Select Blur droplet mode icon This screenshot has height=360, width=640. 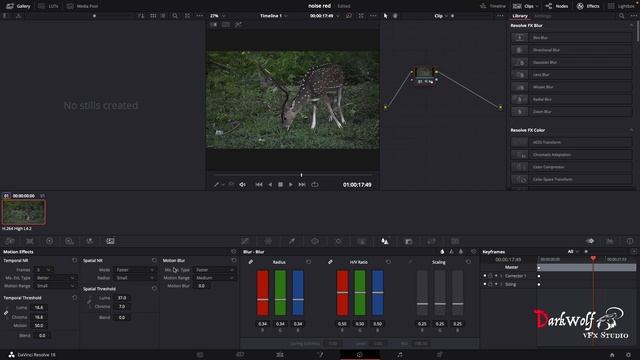click(442, 252)
